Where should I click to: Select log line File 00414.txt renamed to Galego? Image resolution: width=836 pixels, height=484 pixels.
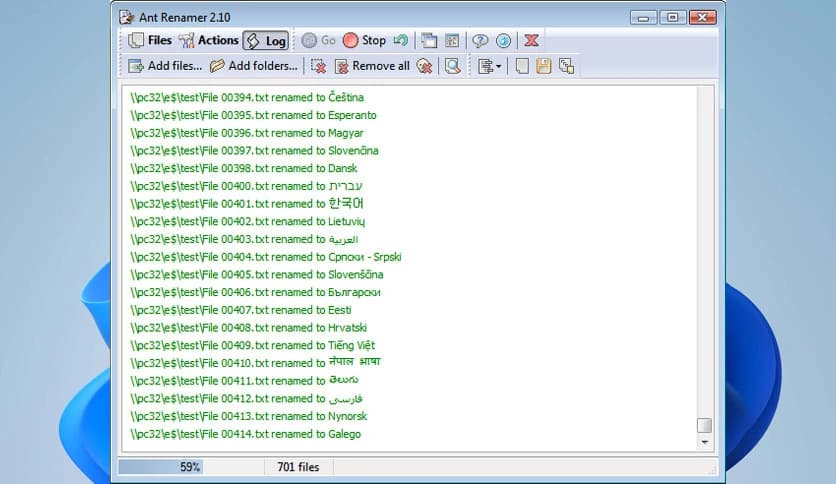click(x=245, y=434)
